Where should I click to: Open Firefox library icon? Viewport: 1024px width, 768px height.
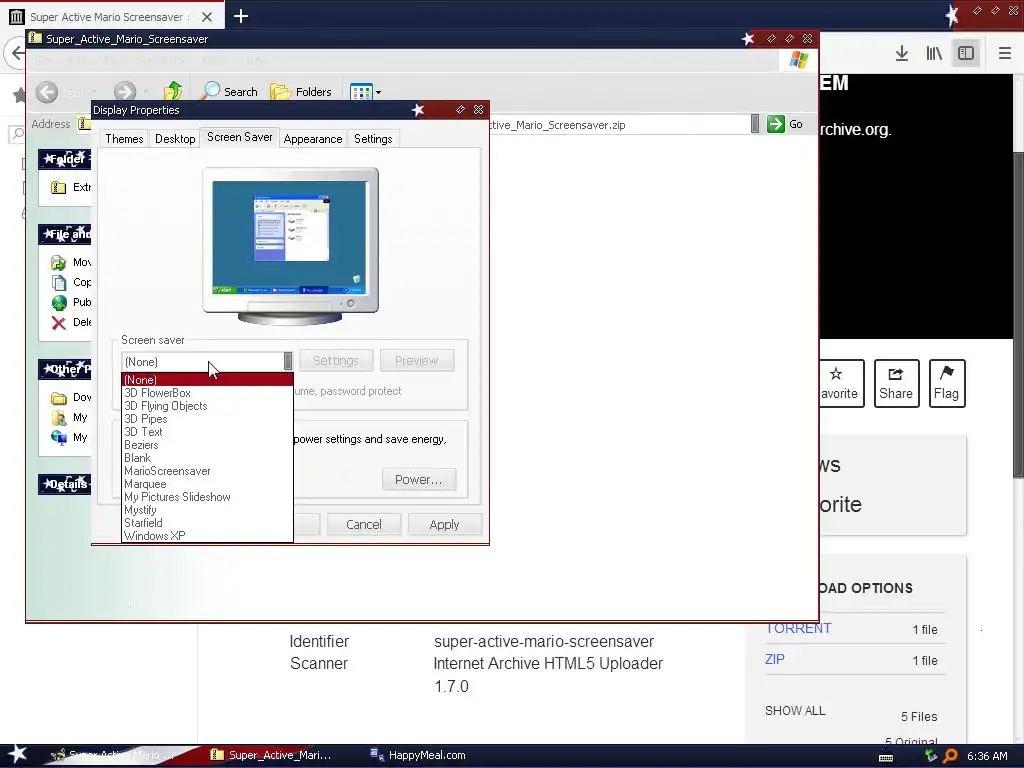coord(934,53)
